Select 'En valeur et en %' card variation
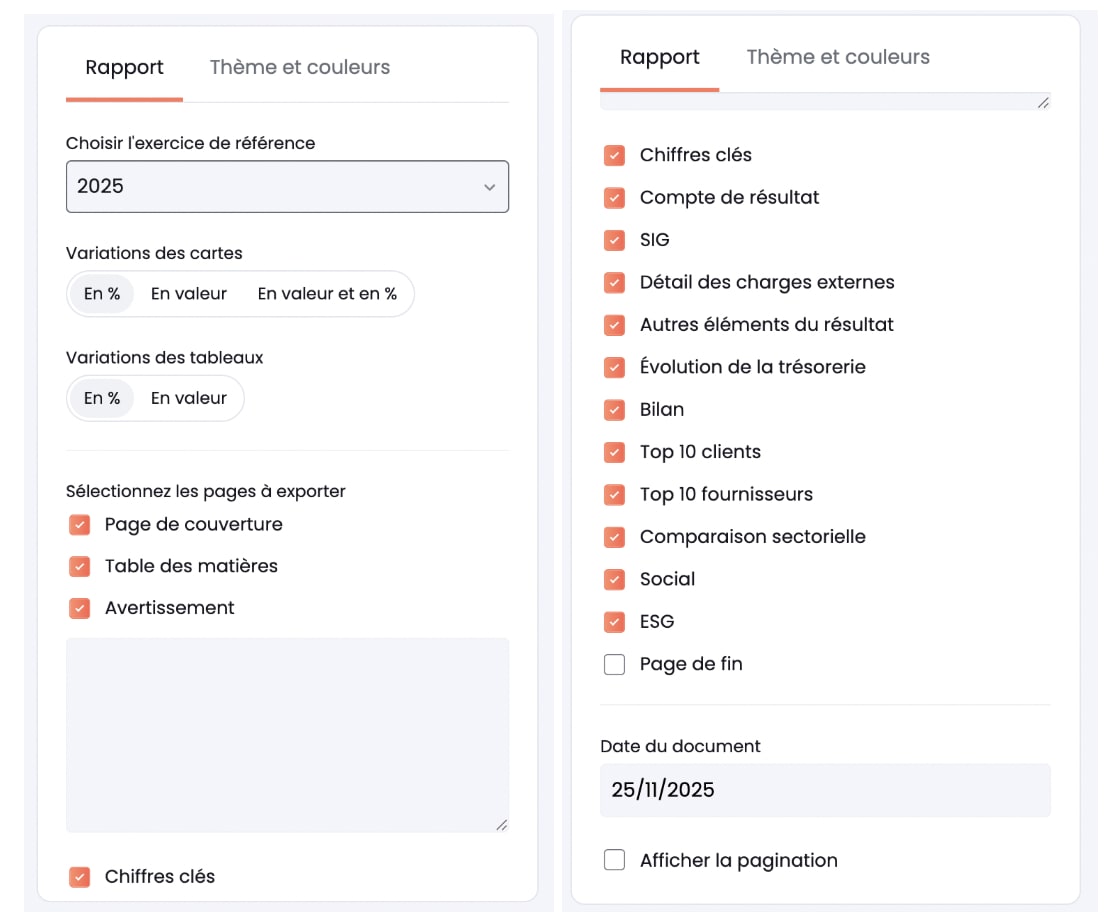This screenshot has height=922, width=1110. [327, 294]
